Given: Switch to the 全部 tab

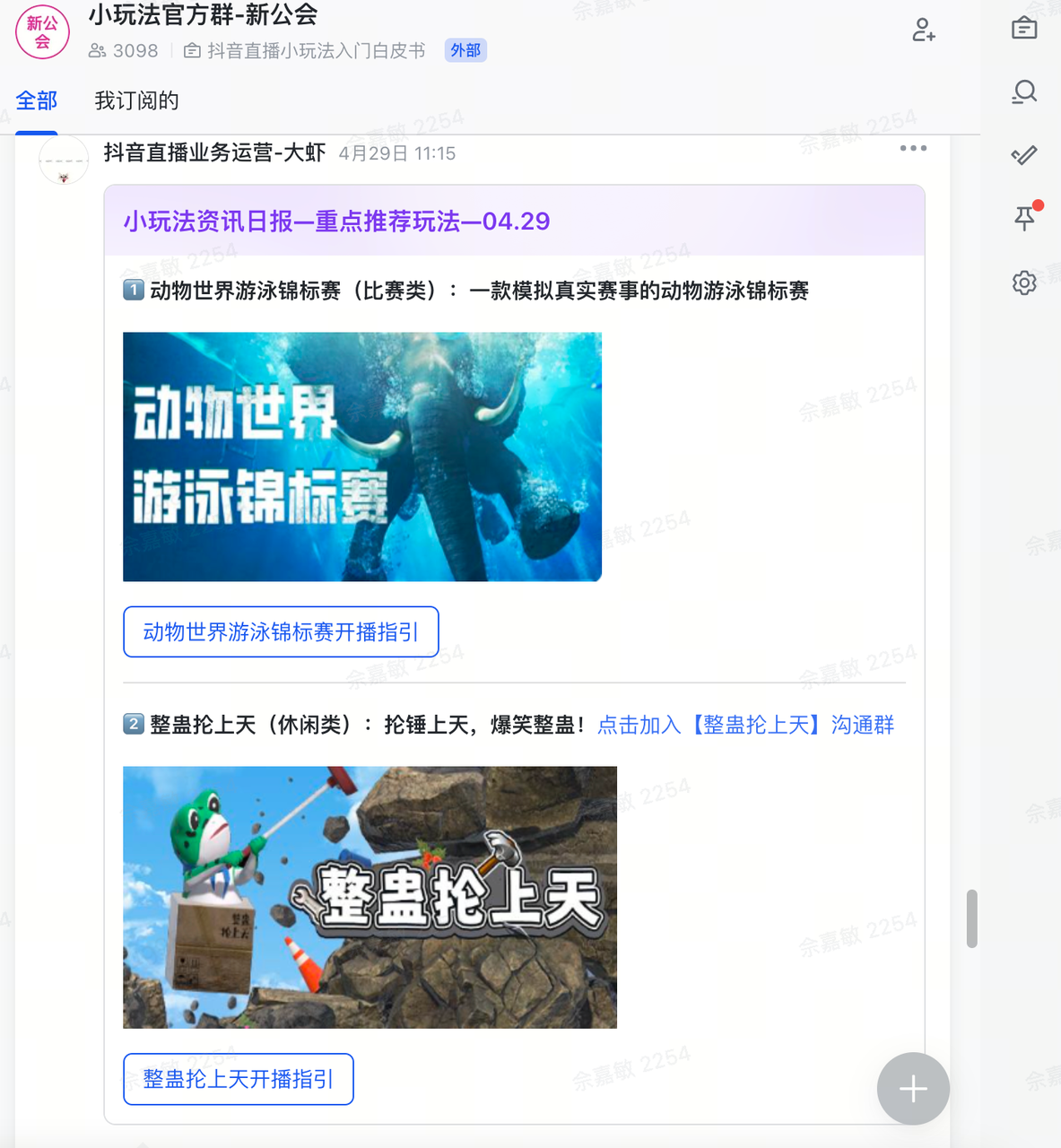Looking at the screenshot, I should tap(37, 100).
